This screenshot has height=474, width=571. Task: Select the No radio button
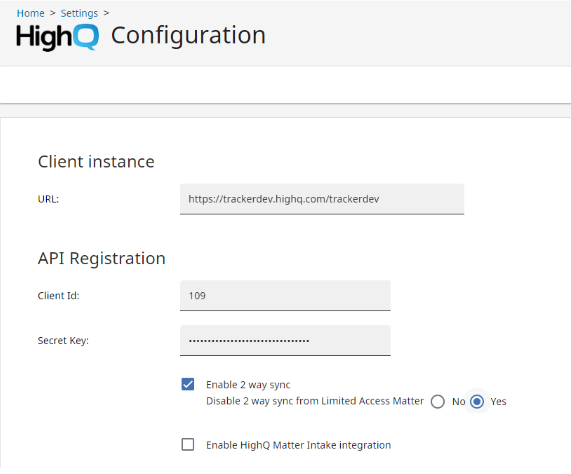(x=437, y=402)
